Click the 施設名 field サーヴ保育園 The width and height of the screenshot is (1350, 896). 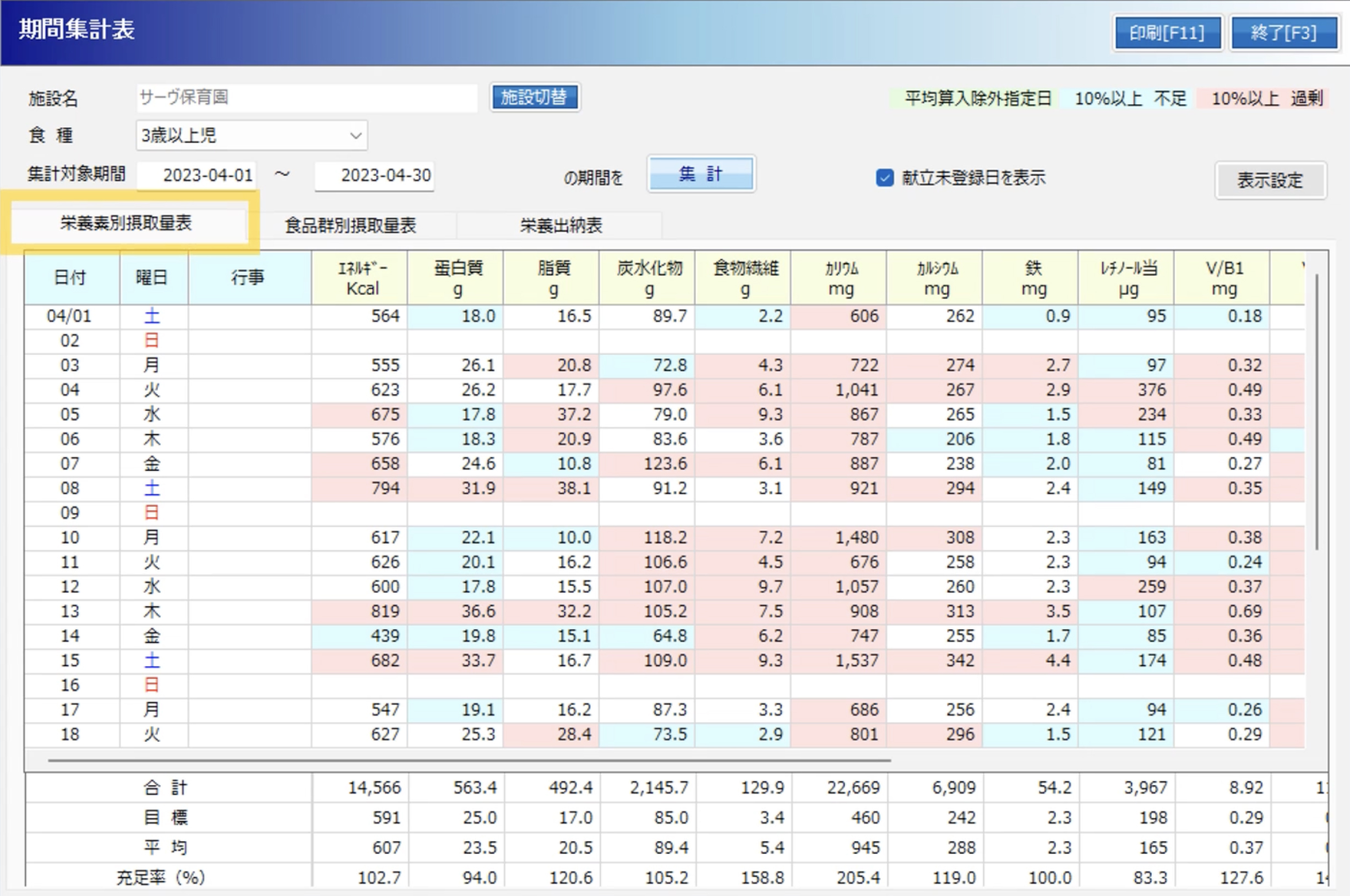306,98
